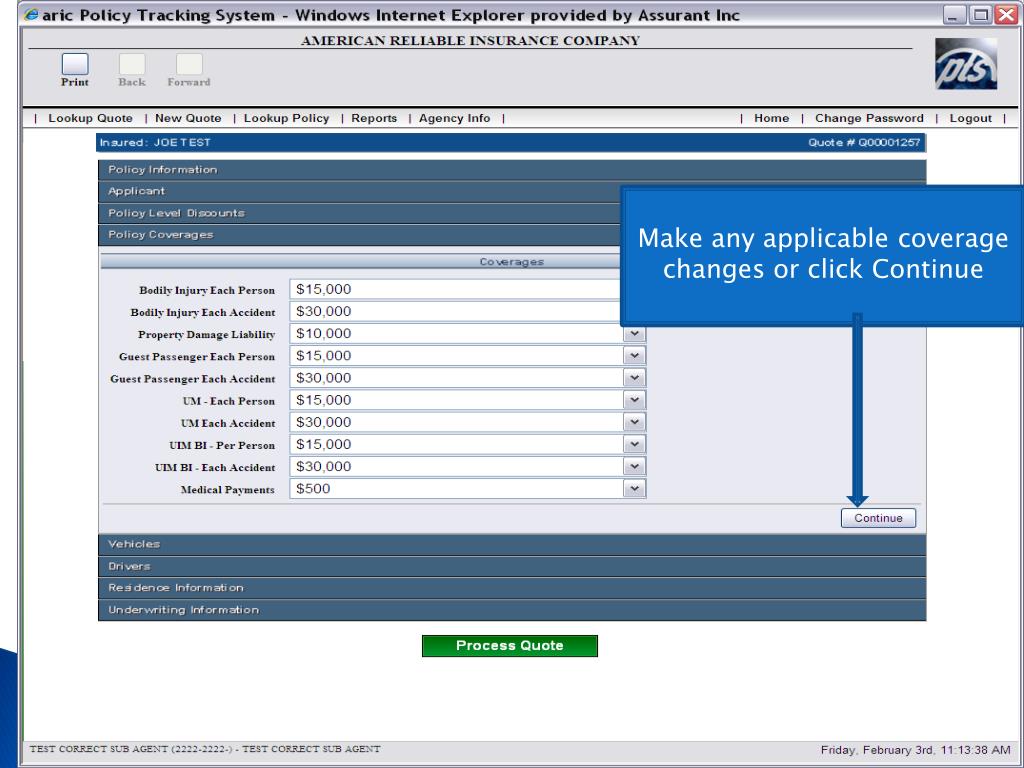The image size is (1024, 768).
Task: Click the Insured: JOE TEST text
Action: pos(155,142)
